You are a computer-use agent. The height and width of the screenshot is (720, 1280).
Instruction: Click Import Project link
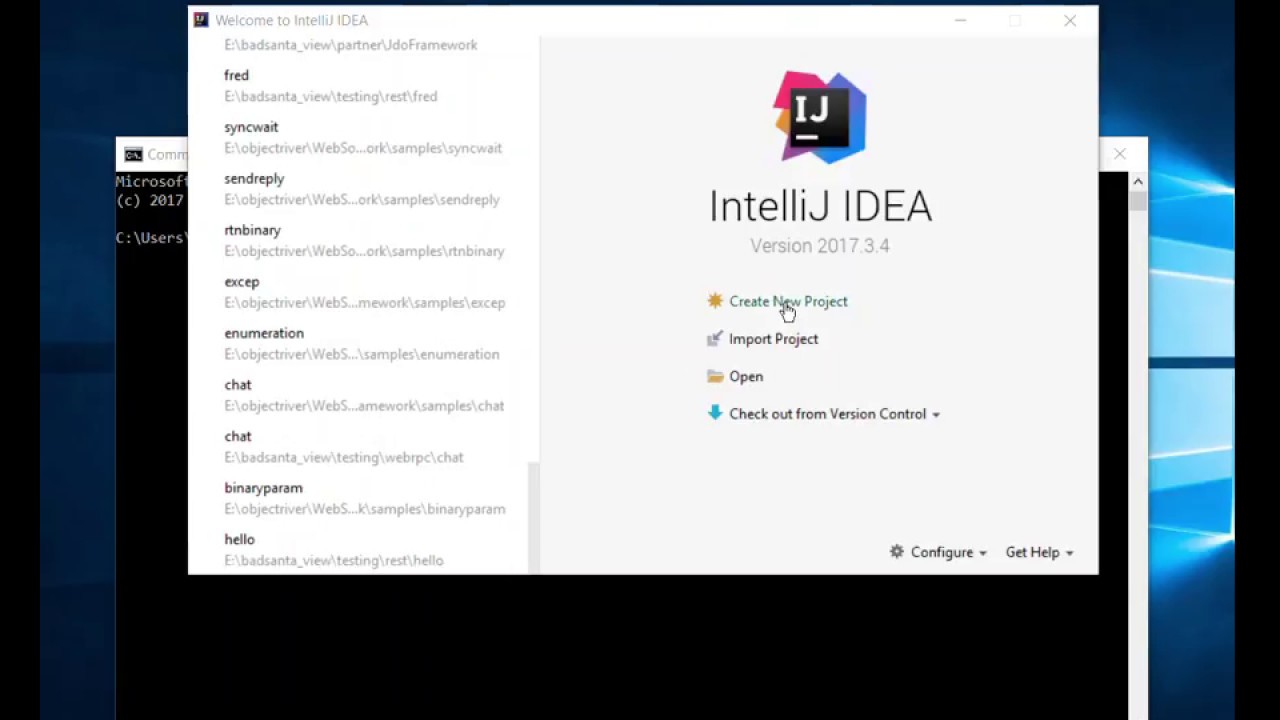[773, 339]
